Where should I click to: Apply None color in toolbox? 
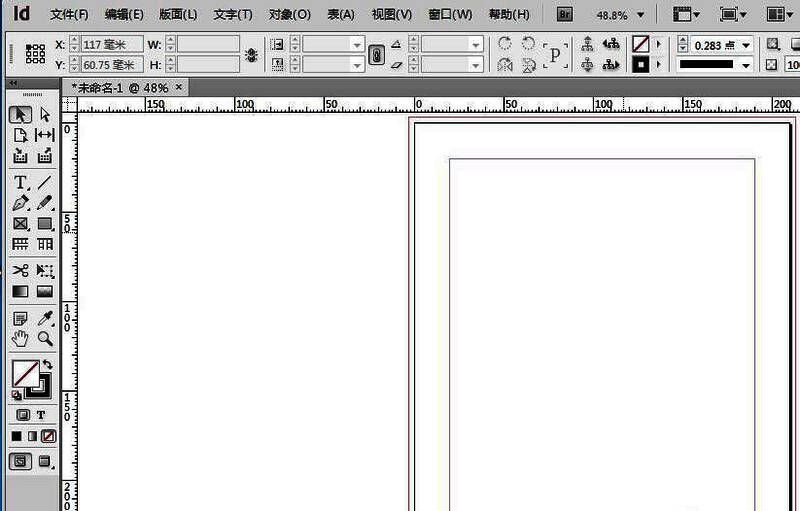[x=48, y=436]
